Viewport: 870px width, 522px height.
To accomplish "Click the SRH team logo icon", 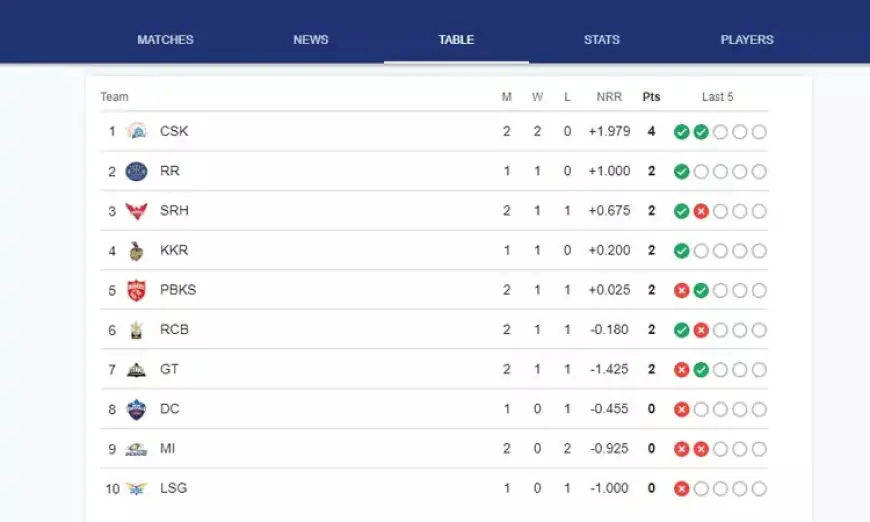I will tap(137, 211).
